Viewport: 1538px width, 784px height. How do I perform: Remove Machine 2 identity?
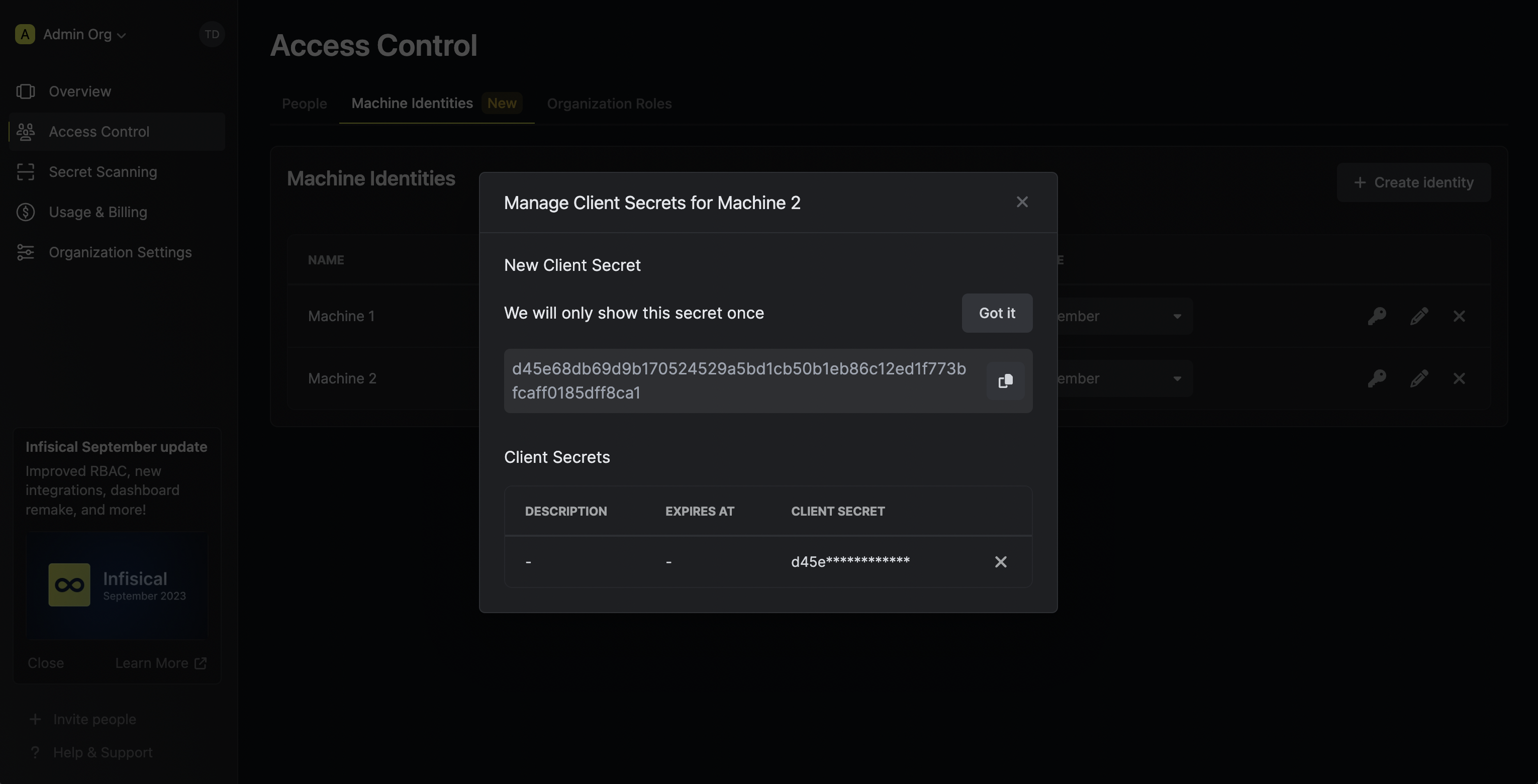1459,378
